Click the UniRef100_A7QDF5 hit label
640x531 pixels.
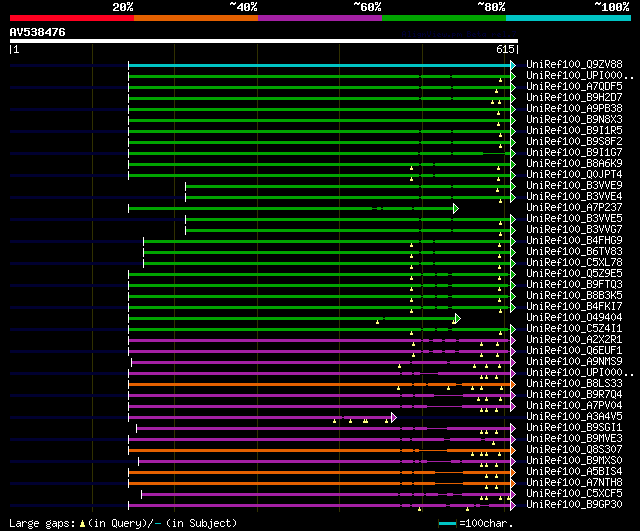(574, 87)
